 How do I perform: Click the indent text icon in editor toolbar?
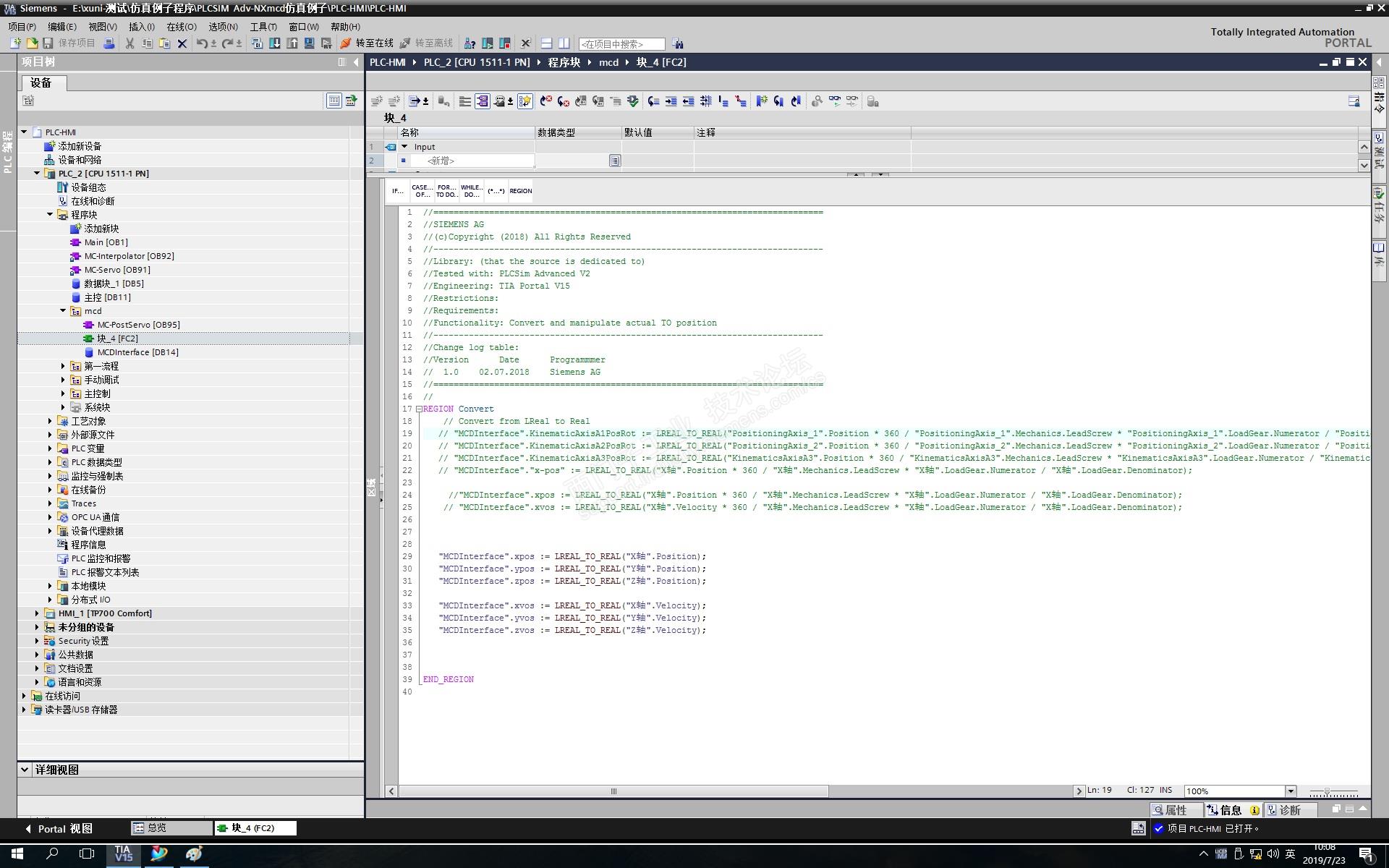tap(671, 101)
